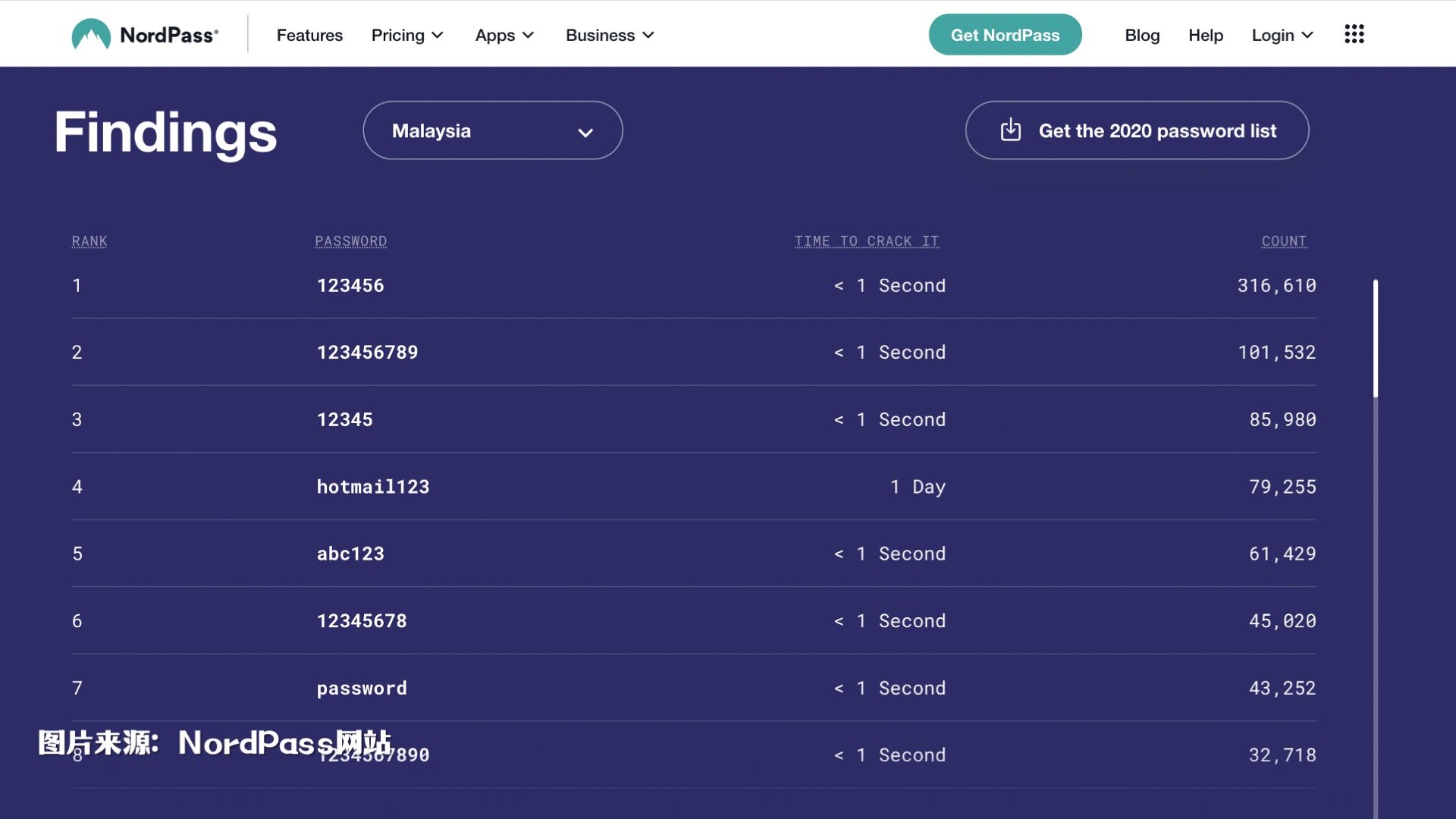Click the count value 43,252
Viewport: 1456px width, 819px height.
click(x=1283, y=689)
